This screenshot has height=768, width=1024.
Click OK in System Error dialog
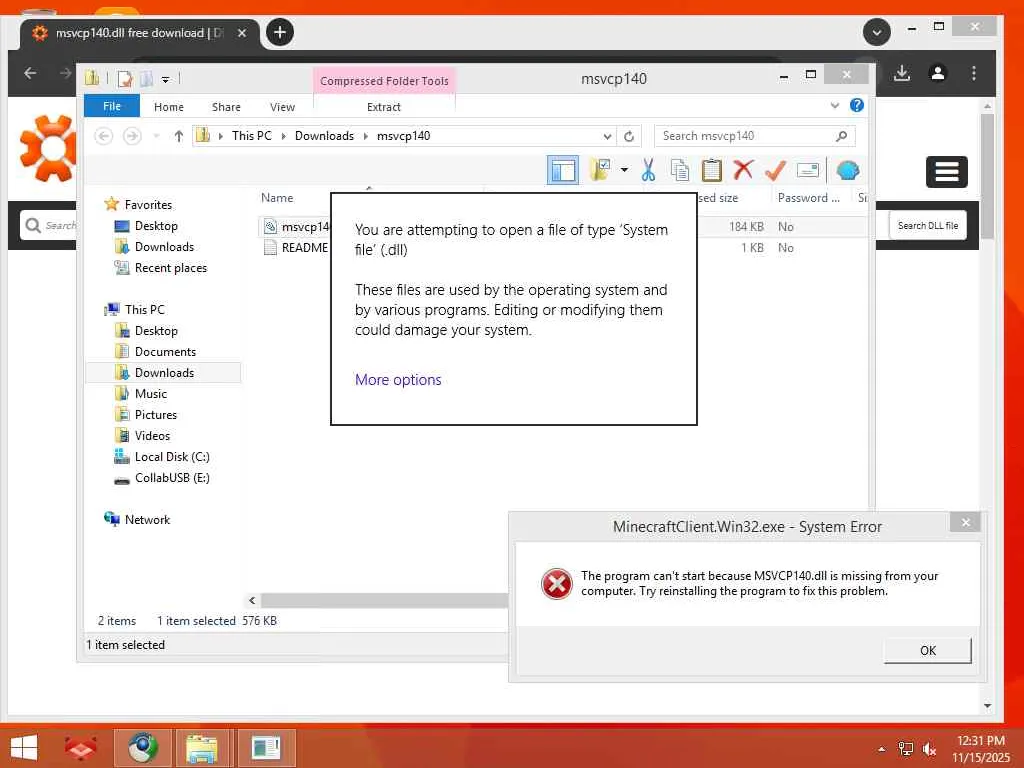[927, 650]
